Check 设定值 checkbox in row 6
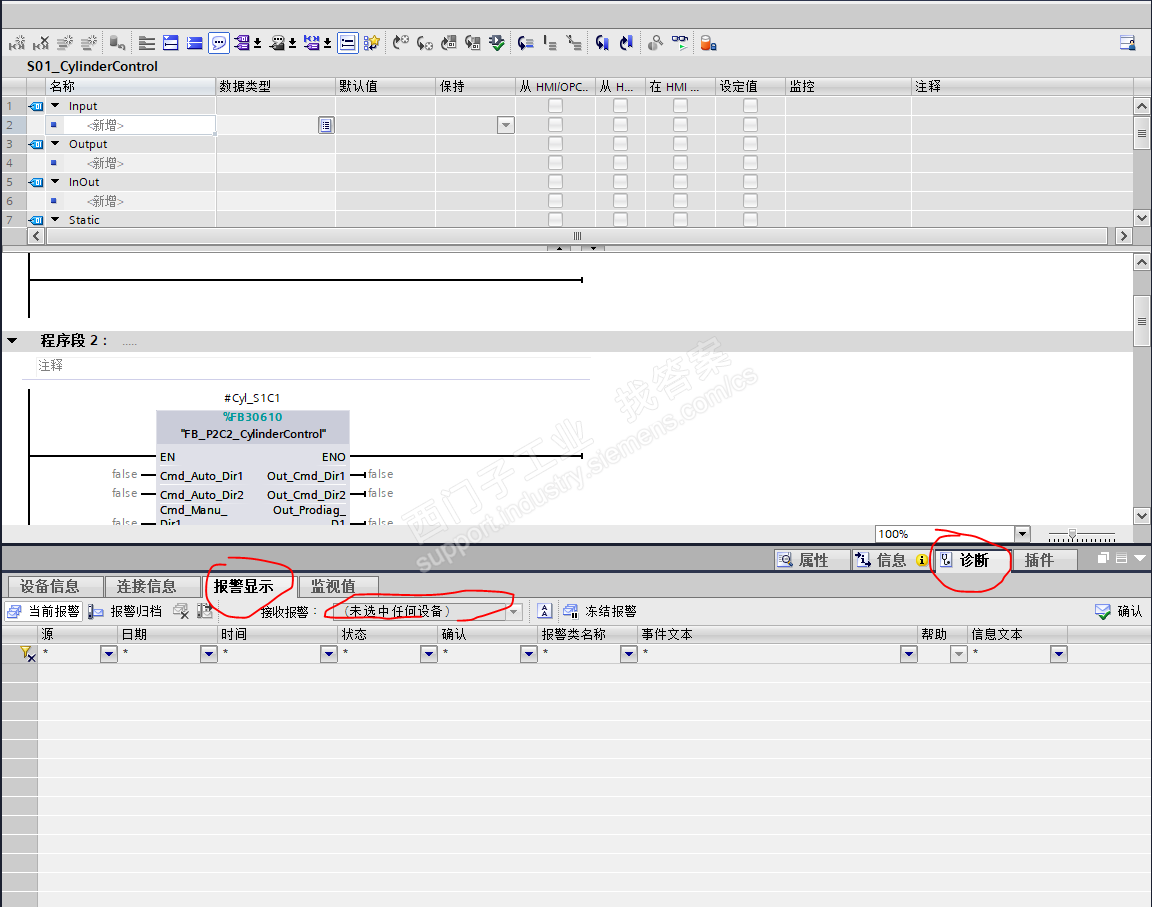Viewport: 1152px width, 907px height. 750,200
